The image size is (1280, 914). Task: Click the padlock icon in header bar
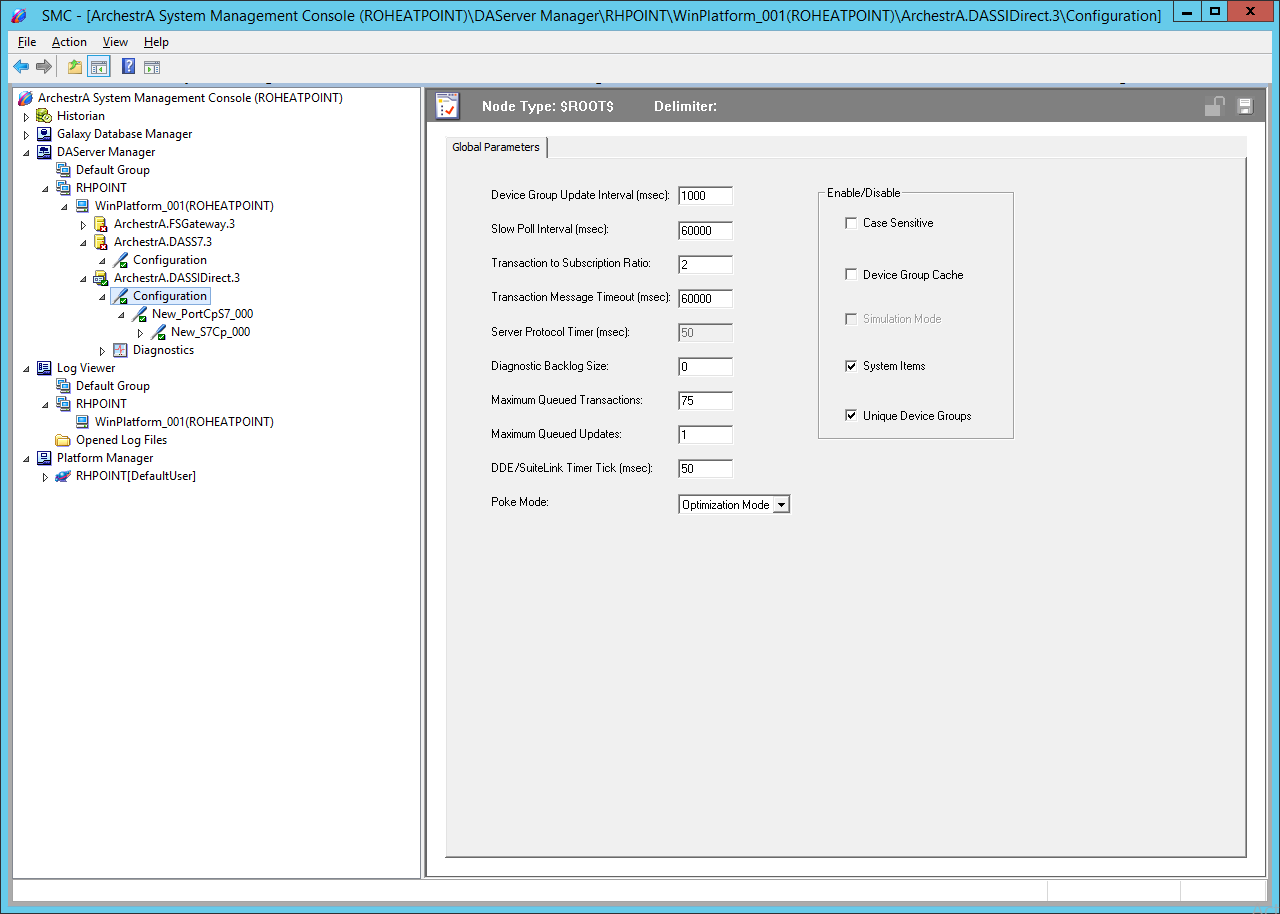point(1214,107)
